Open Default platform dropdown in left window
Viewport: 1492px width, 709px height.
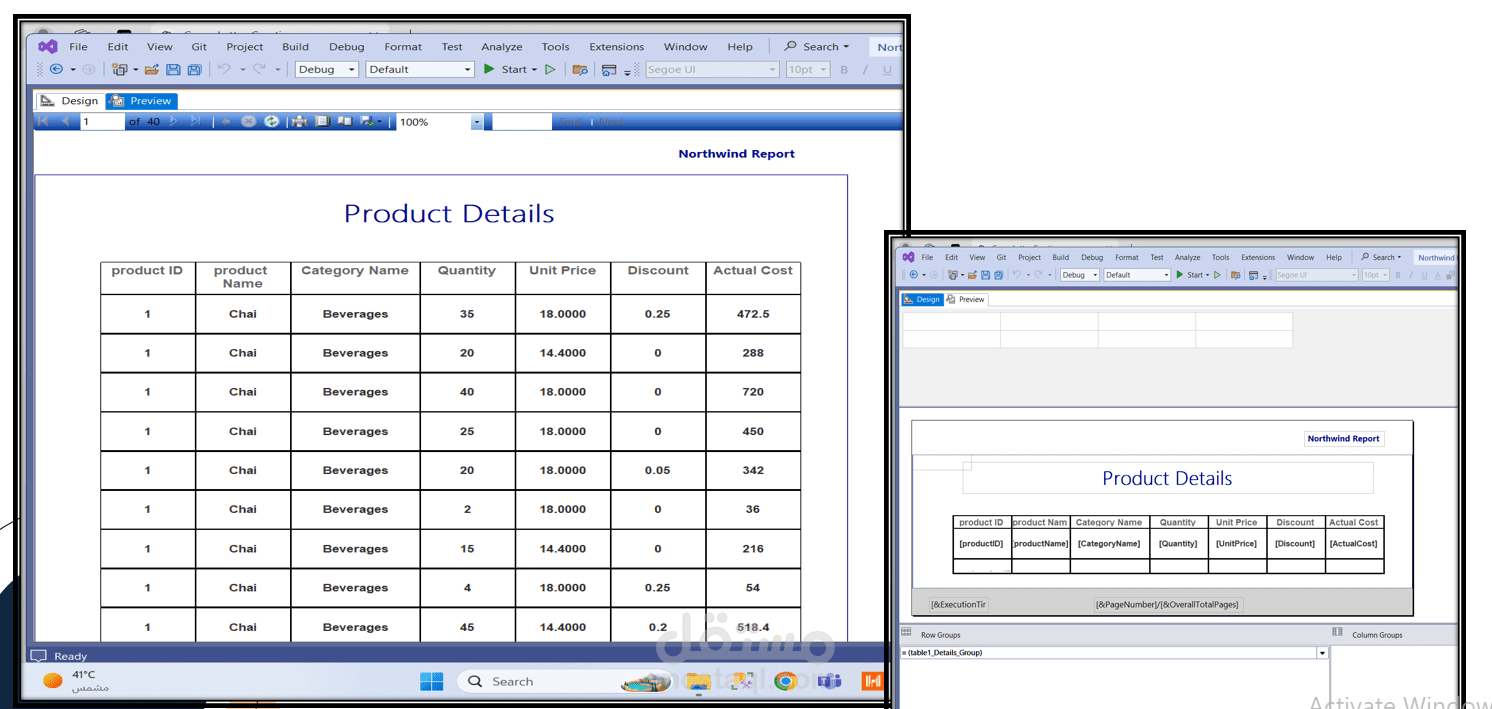(x=419, y=69)
